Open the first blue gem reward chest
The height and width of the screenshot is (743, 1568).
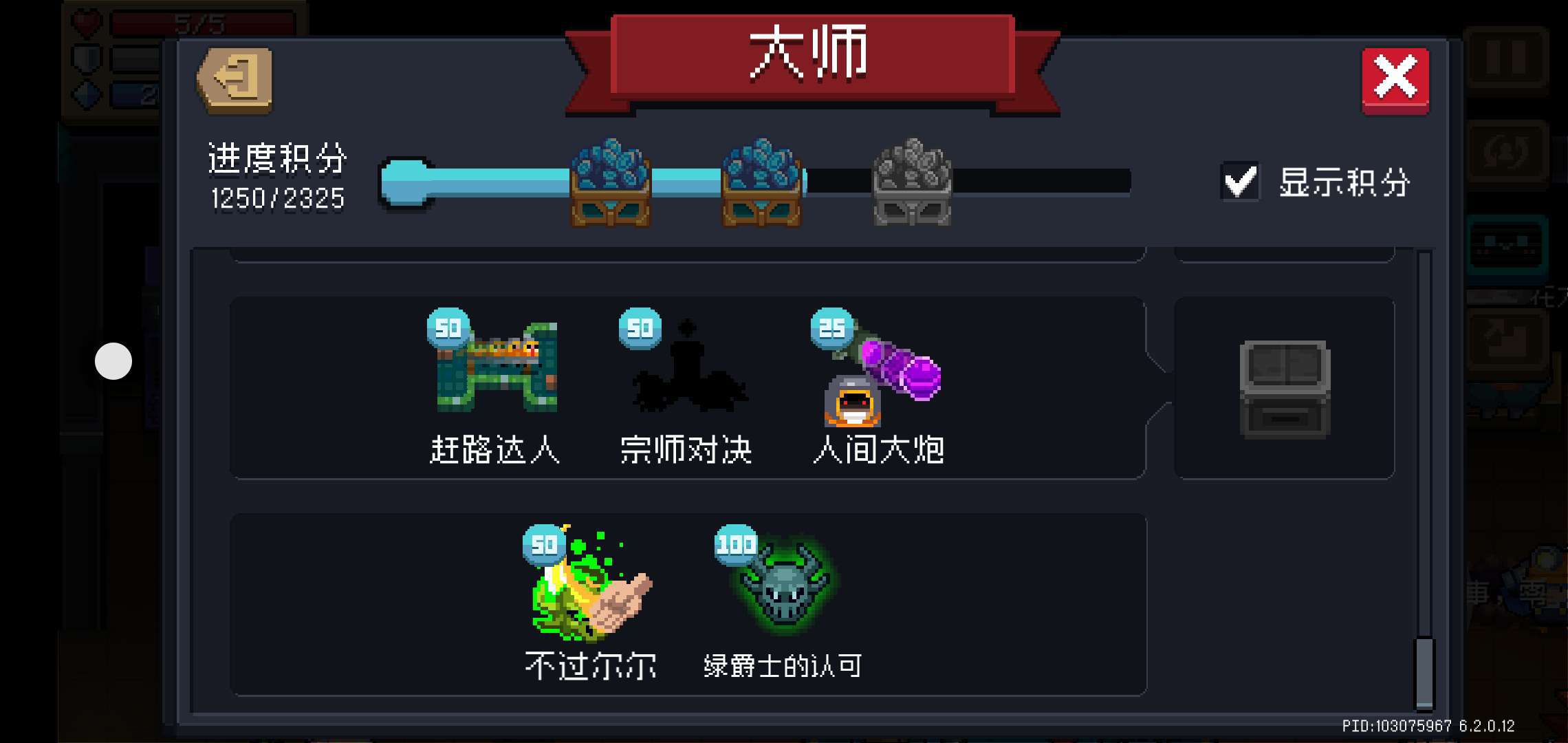point(611,183)
